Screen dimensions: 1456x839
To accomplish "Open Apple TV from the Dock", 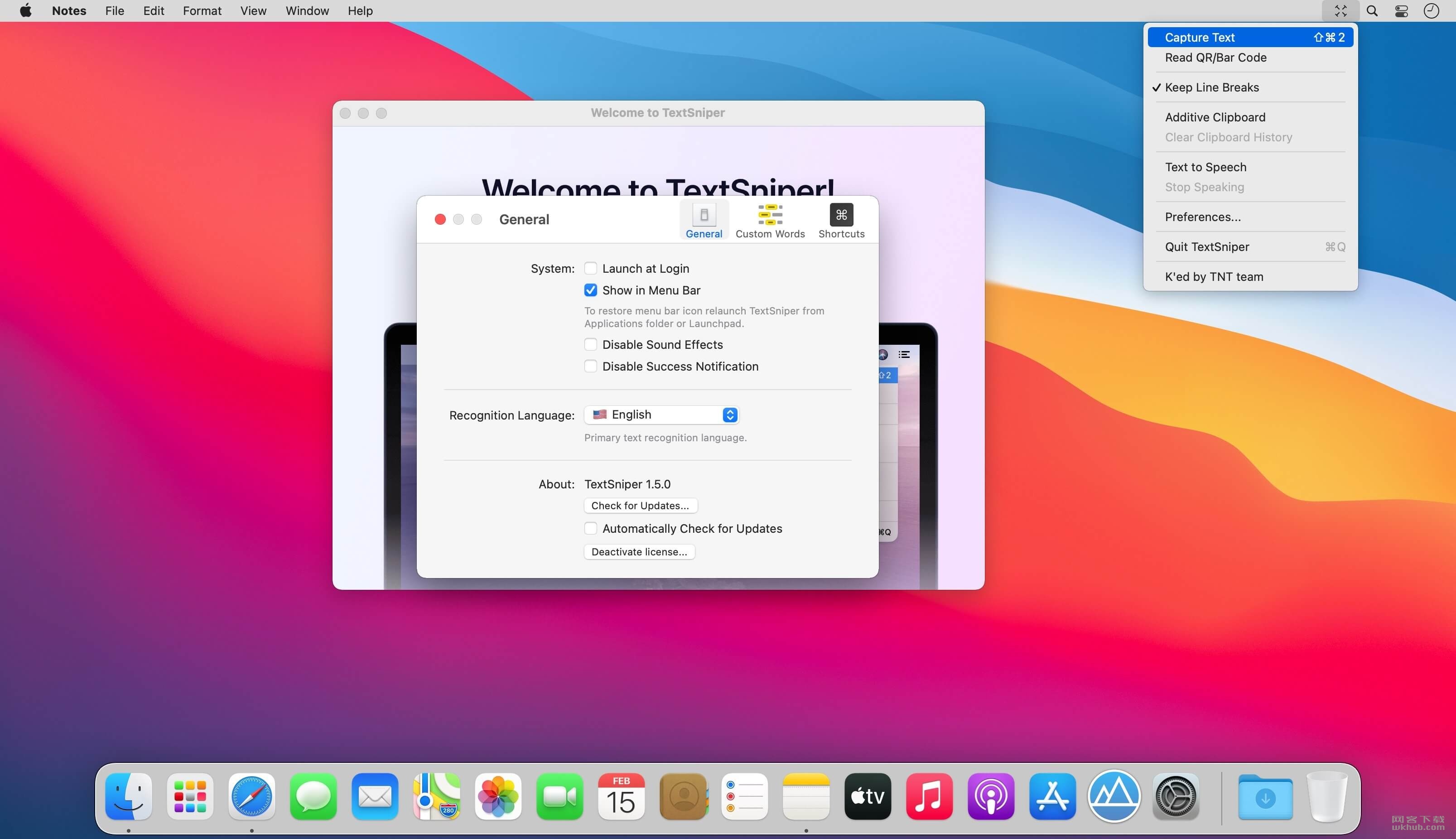I will [868, 796].
